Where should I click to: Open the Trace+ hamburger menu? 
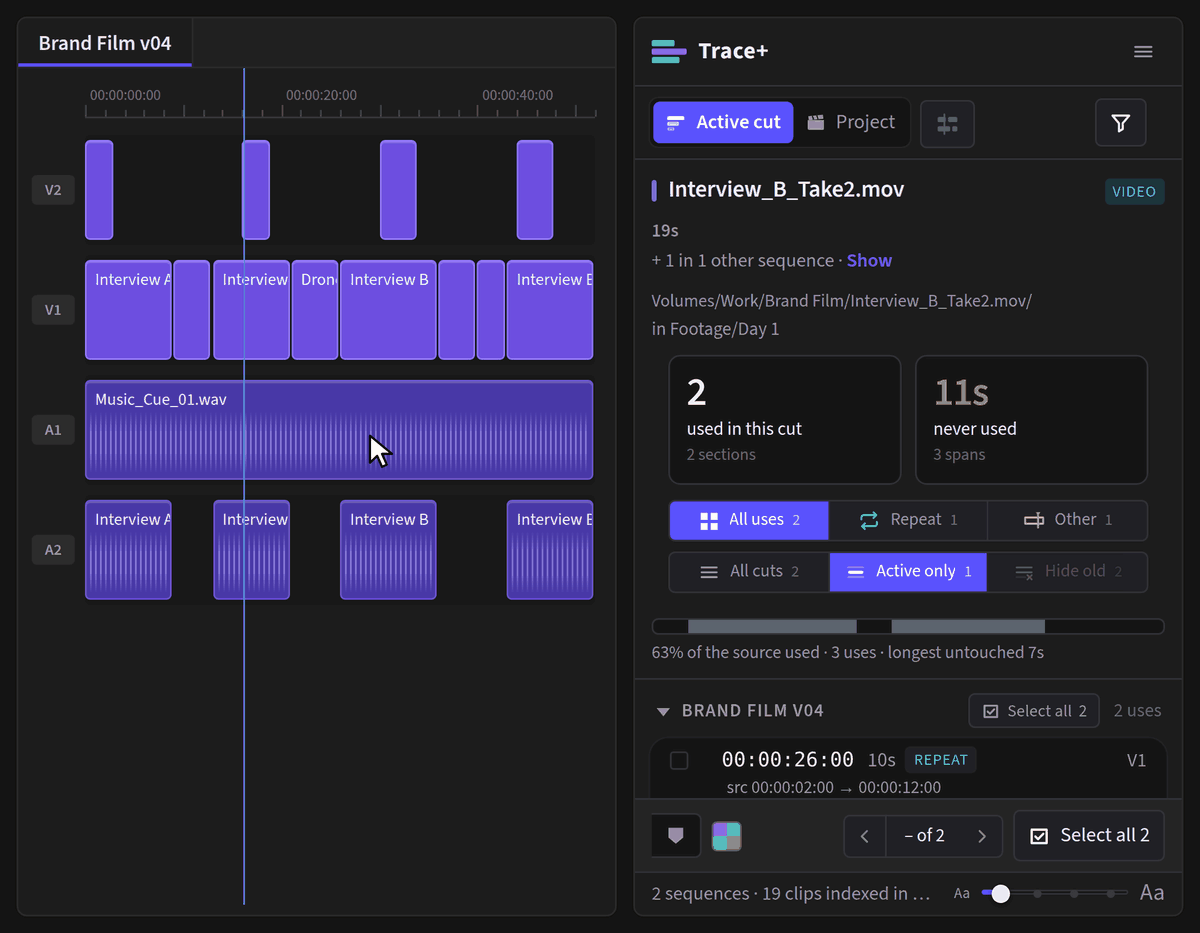[x=1143, y=51]
